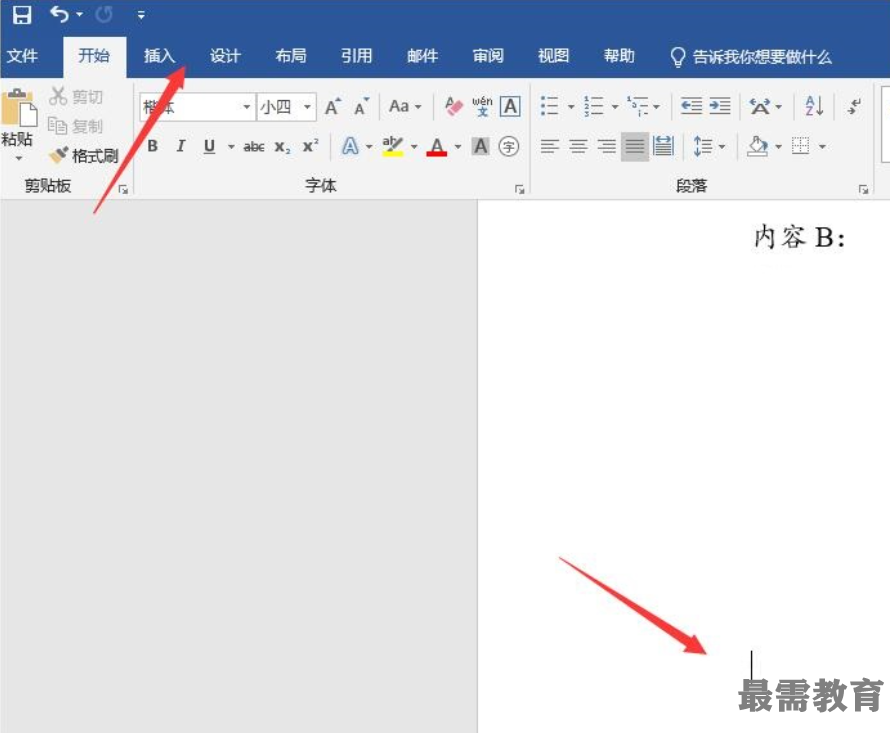890x735 pixels.
Task: Open the 邮件 (Mailings) tab
Action: tap(422, 56)
